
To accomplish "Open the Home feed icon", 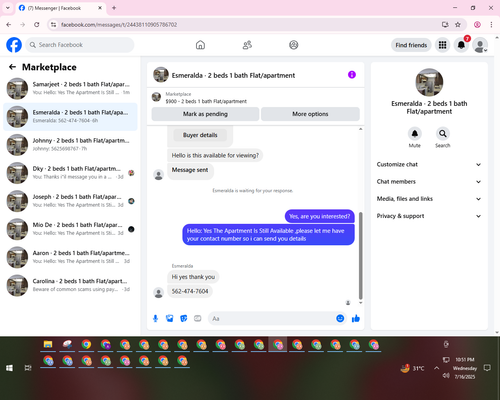I will point(200,45).
